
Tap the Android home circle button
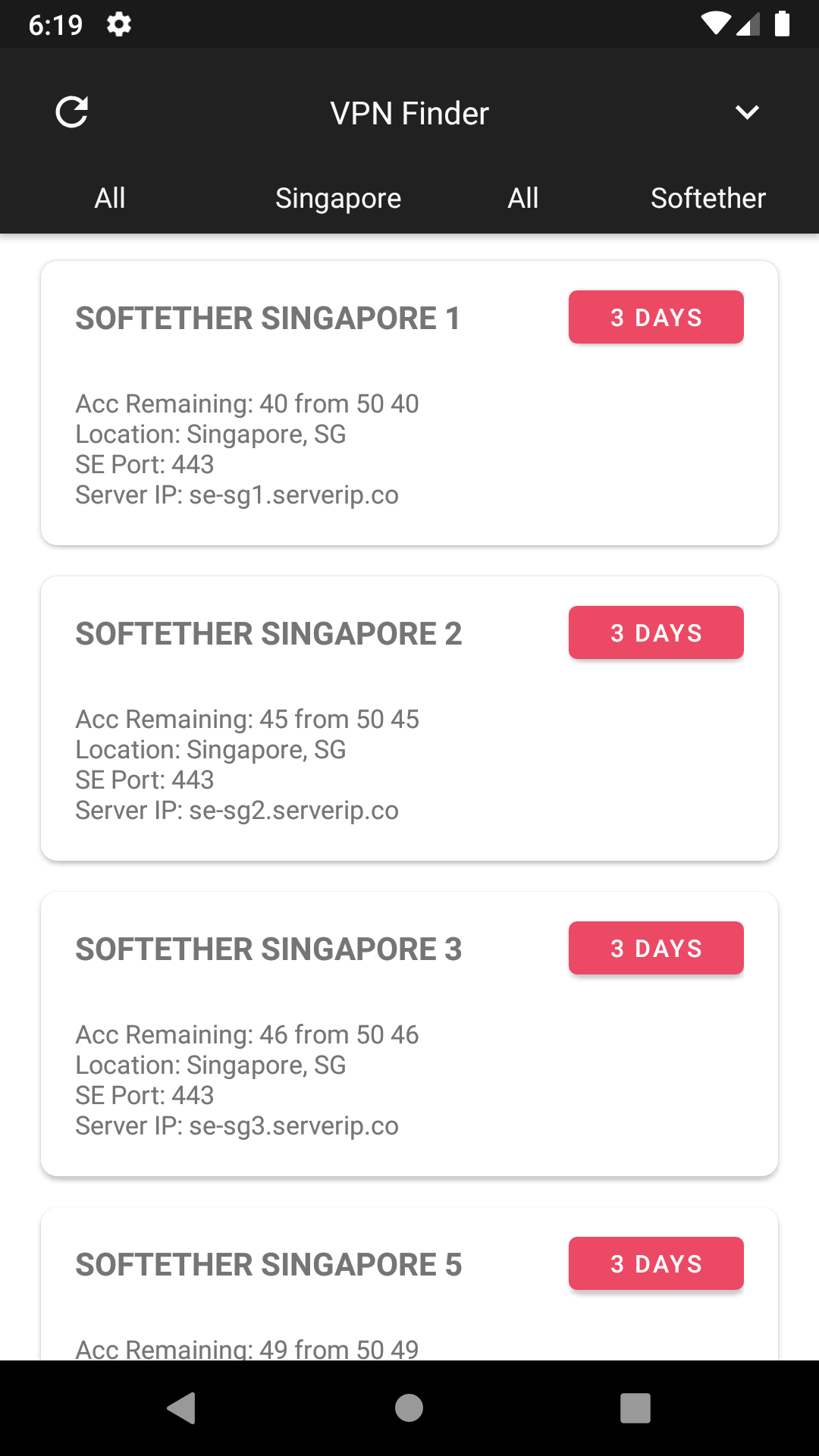(409, 1408)
